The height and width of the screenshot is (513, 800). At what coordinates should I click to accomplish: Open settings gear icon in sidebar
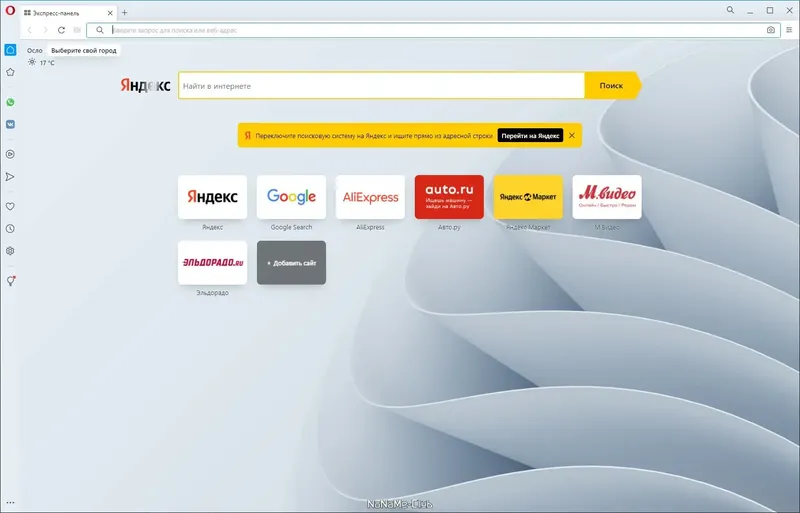click(x=10, y=251)
